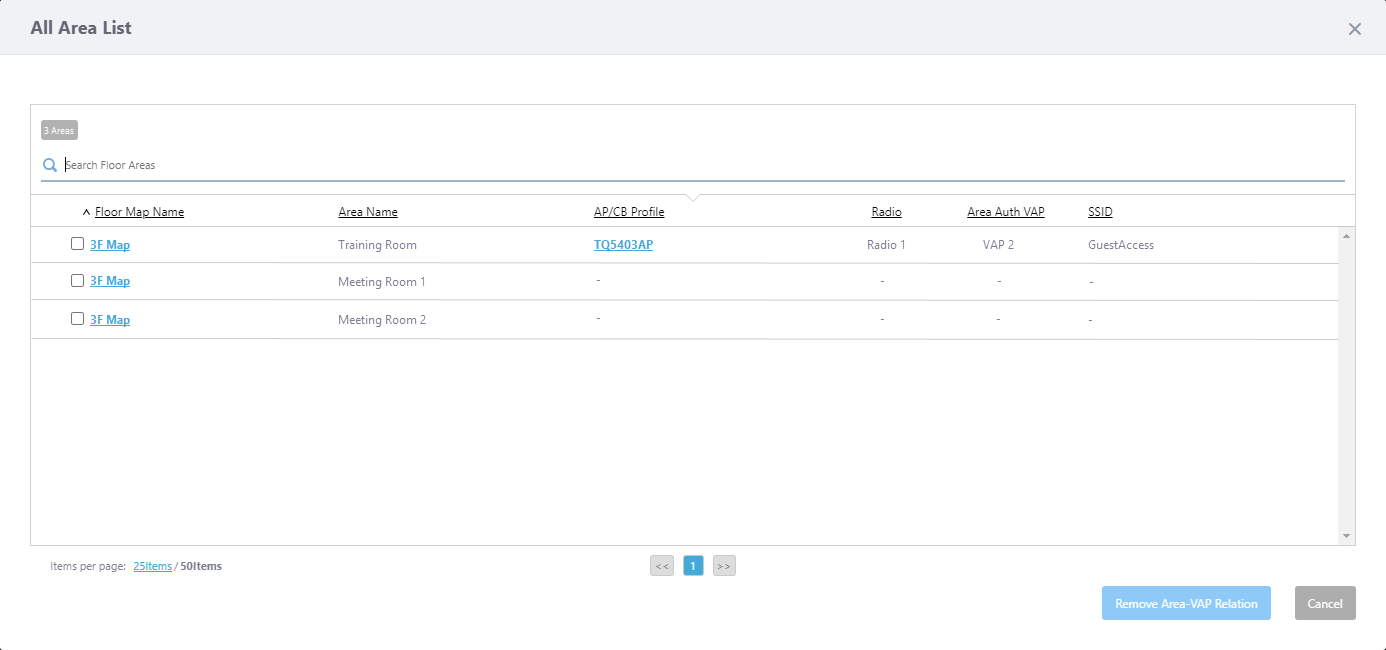Sort by Area Auth VAP column
The image size is (1386, 650).
coord(1005,212)
